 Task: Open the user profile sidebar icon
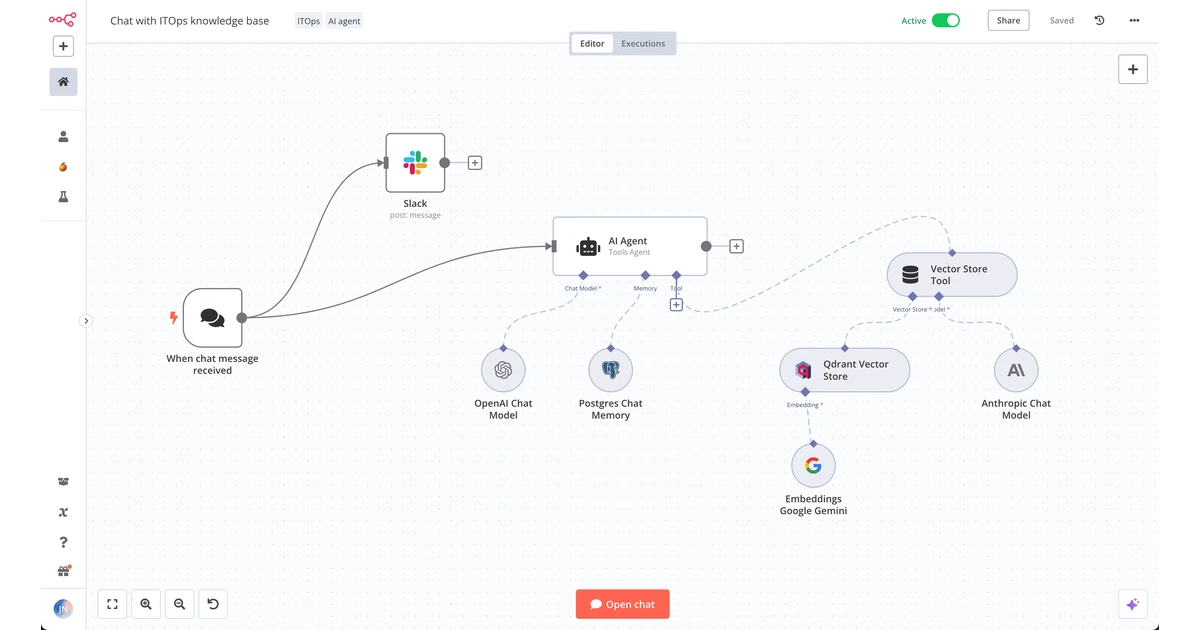pyautogui.click(x=63, y=137)
